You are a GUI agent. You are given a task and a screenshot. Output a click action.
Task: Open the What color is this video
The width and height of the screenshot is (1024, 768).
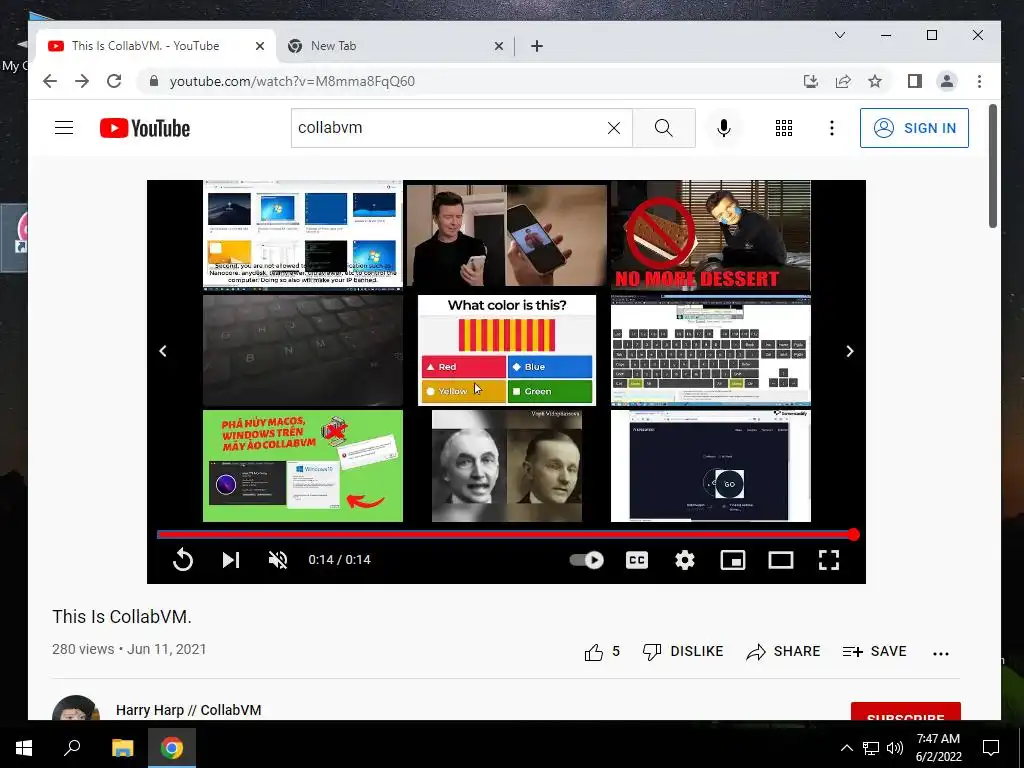pyautogui.click(x=507, y=350)
